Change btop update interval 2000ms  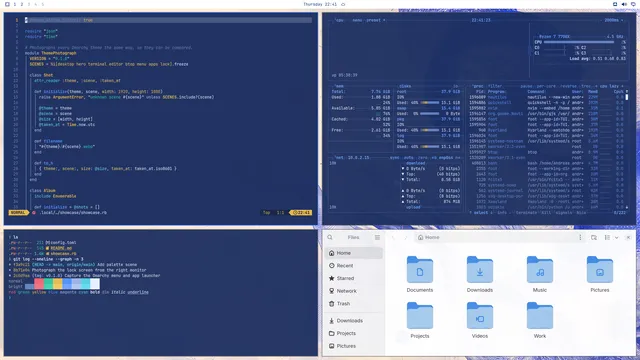click(x=611, y=20)
